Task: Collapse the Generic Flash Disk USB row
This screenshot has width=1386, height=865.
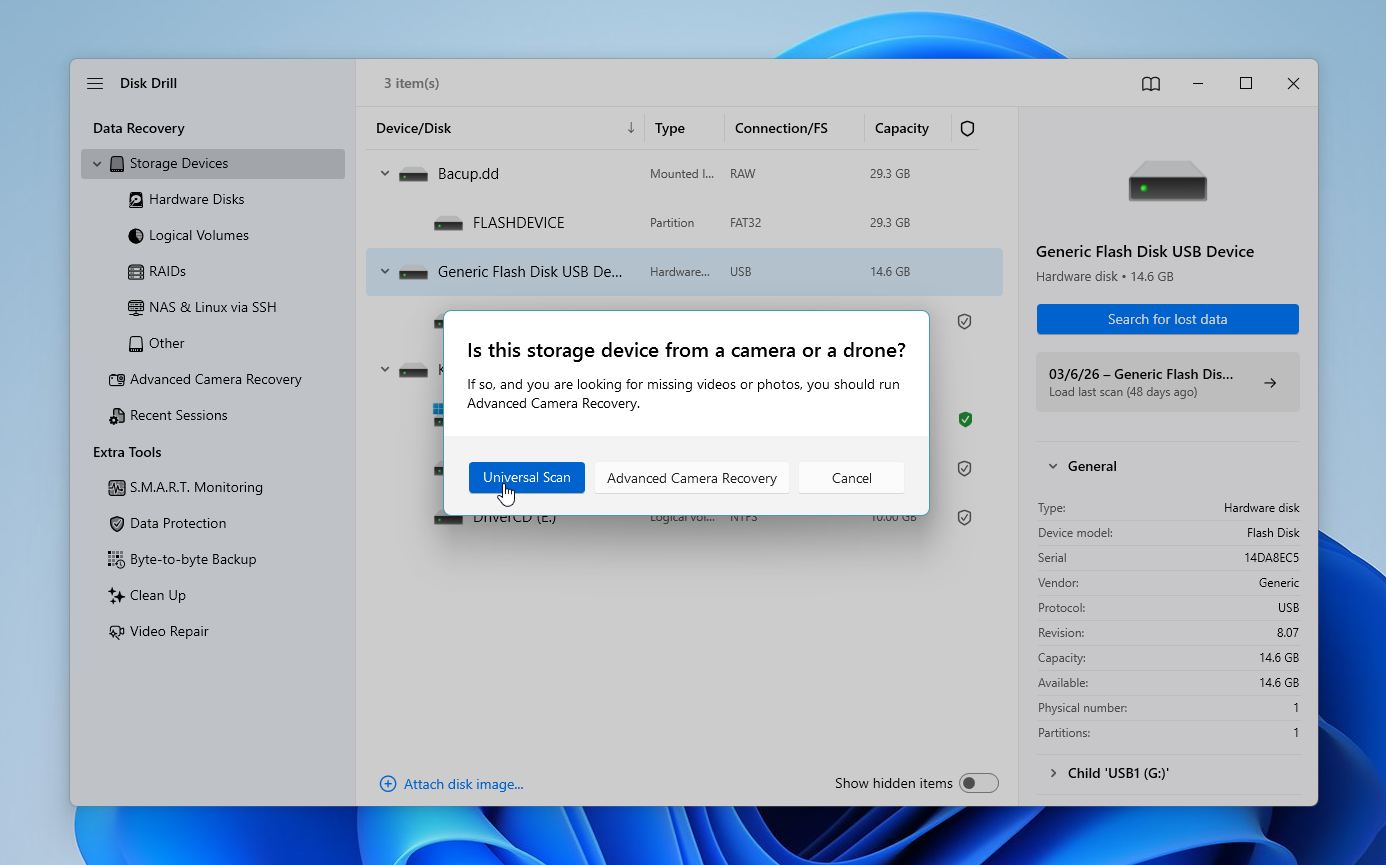Action: pyautogui.click(x=385, y=272)
